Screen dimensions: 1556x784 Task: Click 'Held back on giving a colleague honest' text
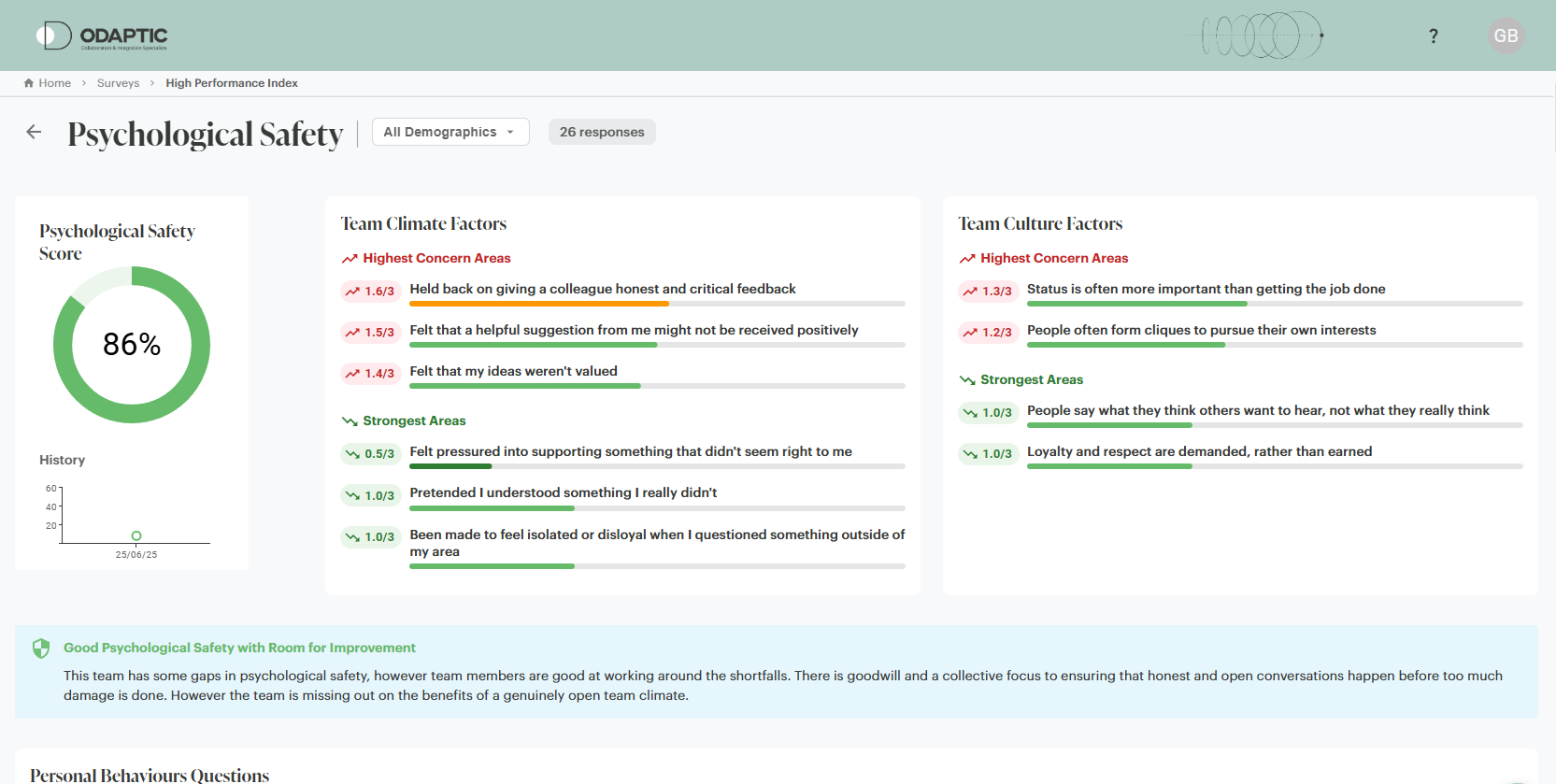coord(603,289)
